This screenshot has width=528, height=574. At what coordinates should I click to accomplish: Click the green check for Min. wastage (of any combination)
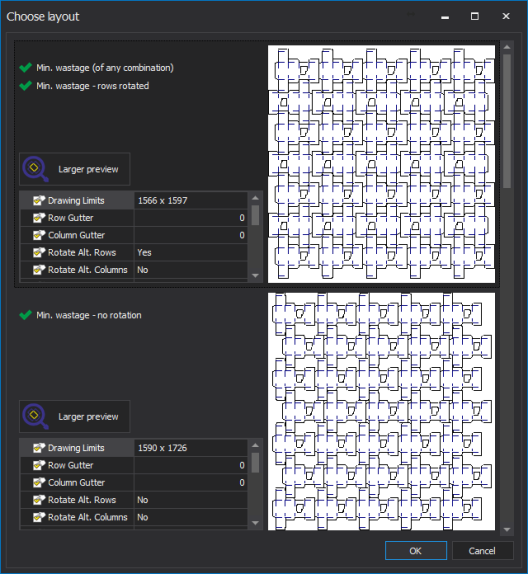point(26,67)
